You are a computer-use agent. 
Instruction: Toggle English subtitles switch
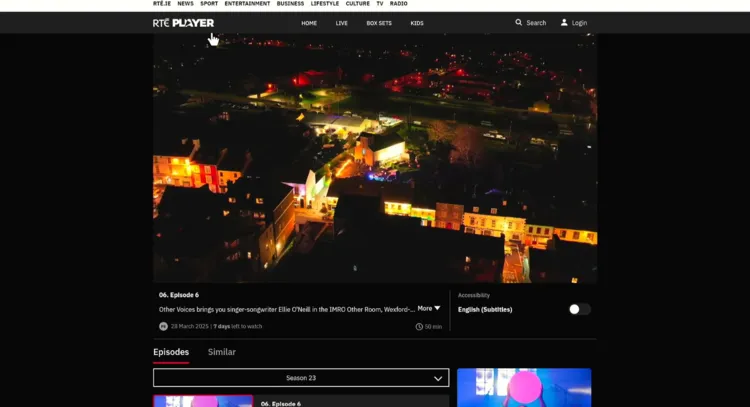point(579,309)
